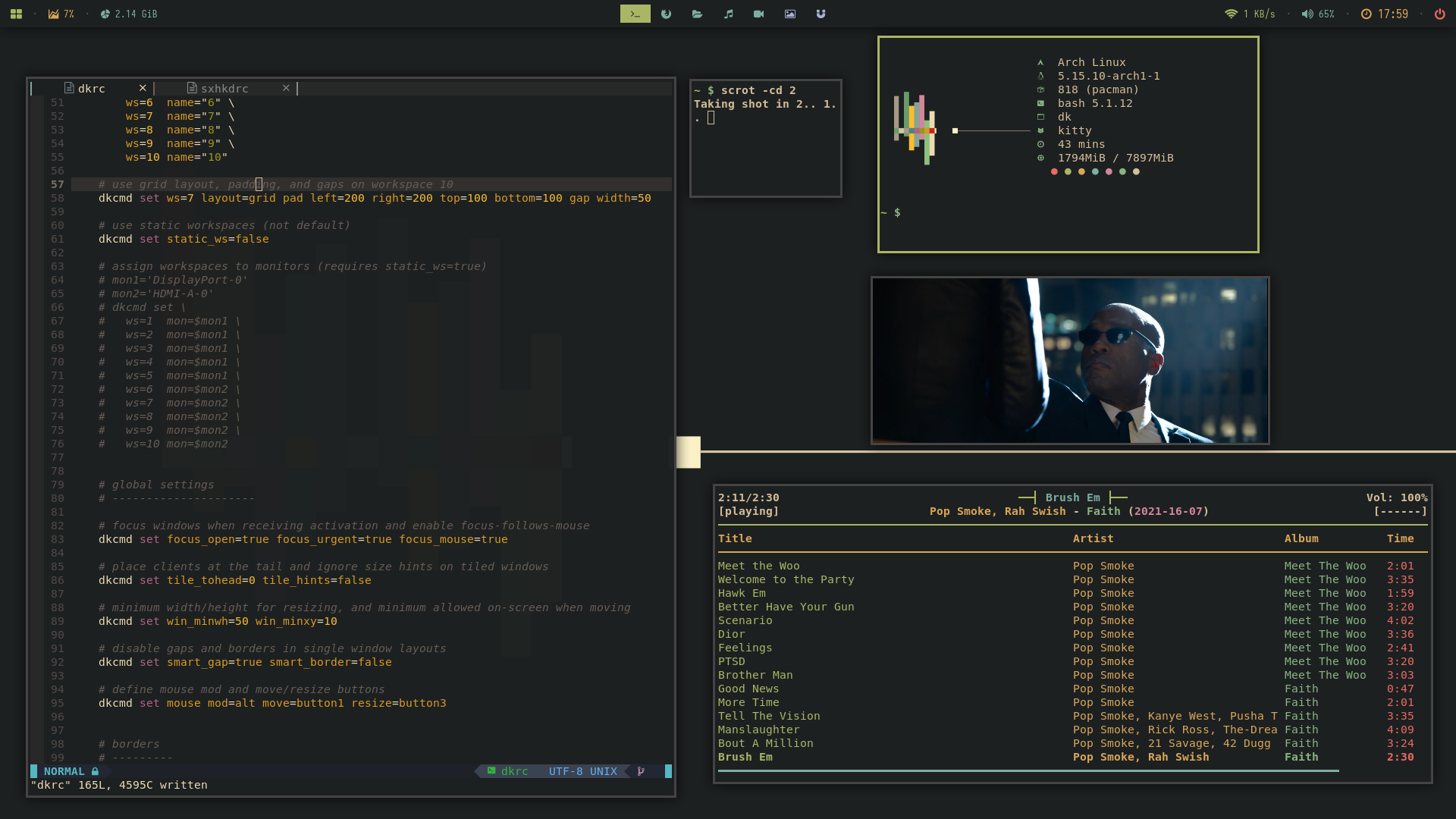Click the [playing] status text
Screen dimensions: 1456x819
pyautogui.click(x=748, y=511)
